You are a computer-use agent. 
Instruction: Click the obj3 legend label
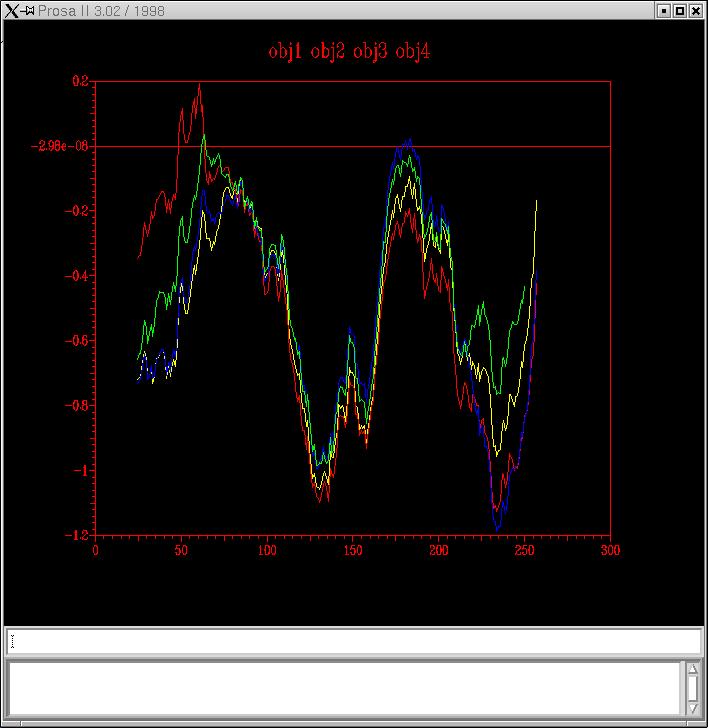370,52
